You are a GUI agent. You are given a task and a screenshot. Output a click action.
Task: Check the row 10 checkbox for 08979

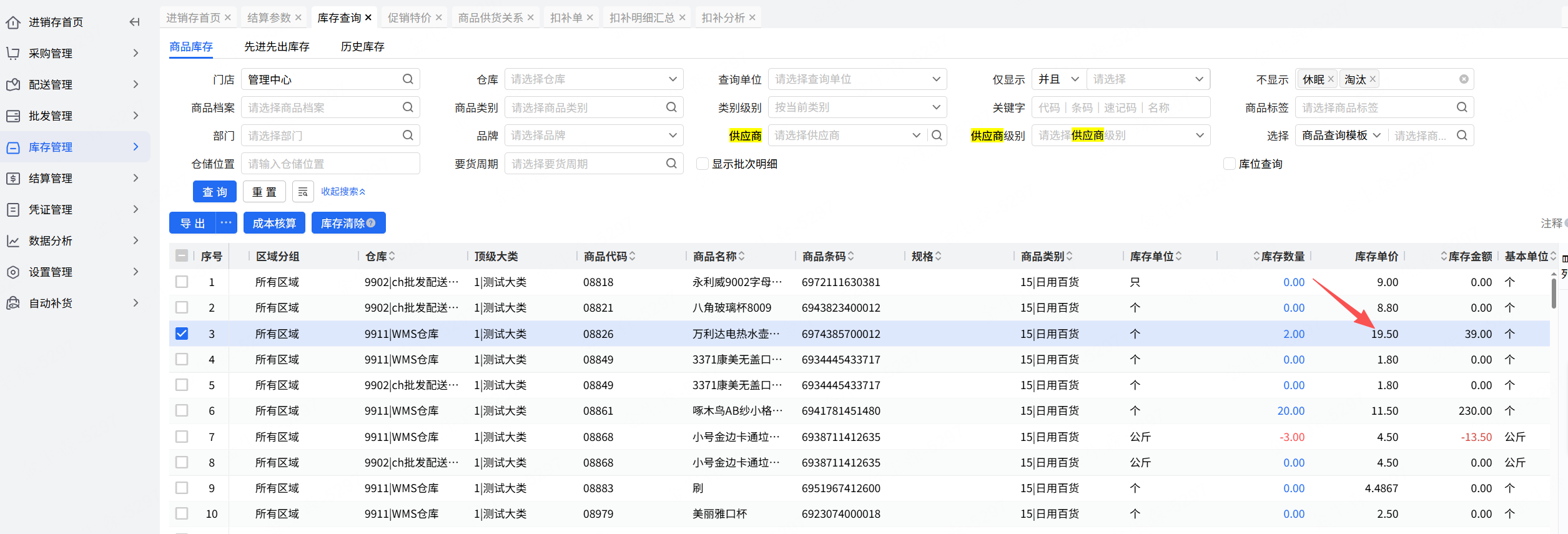pyautogui.click(x=182, y=513)
